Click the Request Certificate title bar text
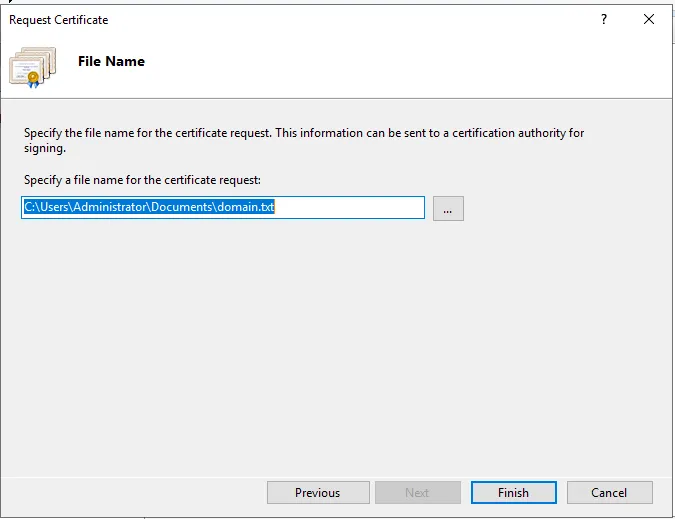 pos(59,19)
